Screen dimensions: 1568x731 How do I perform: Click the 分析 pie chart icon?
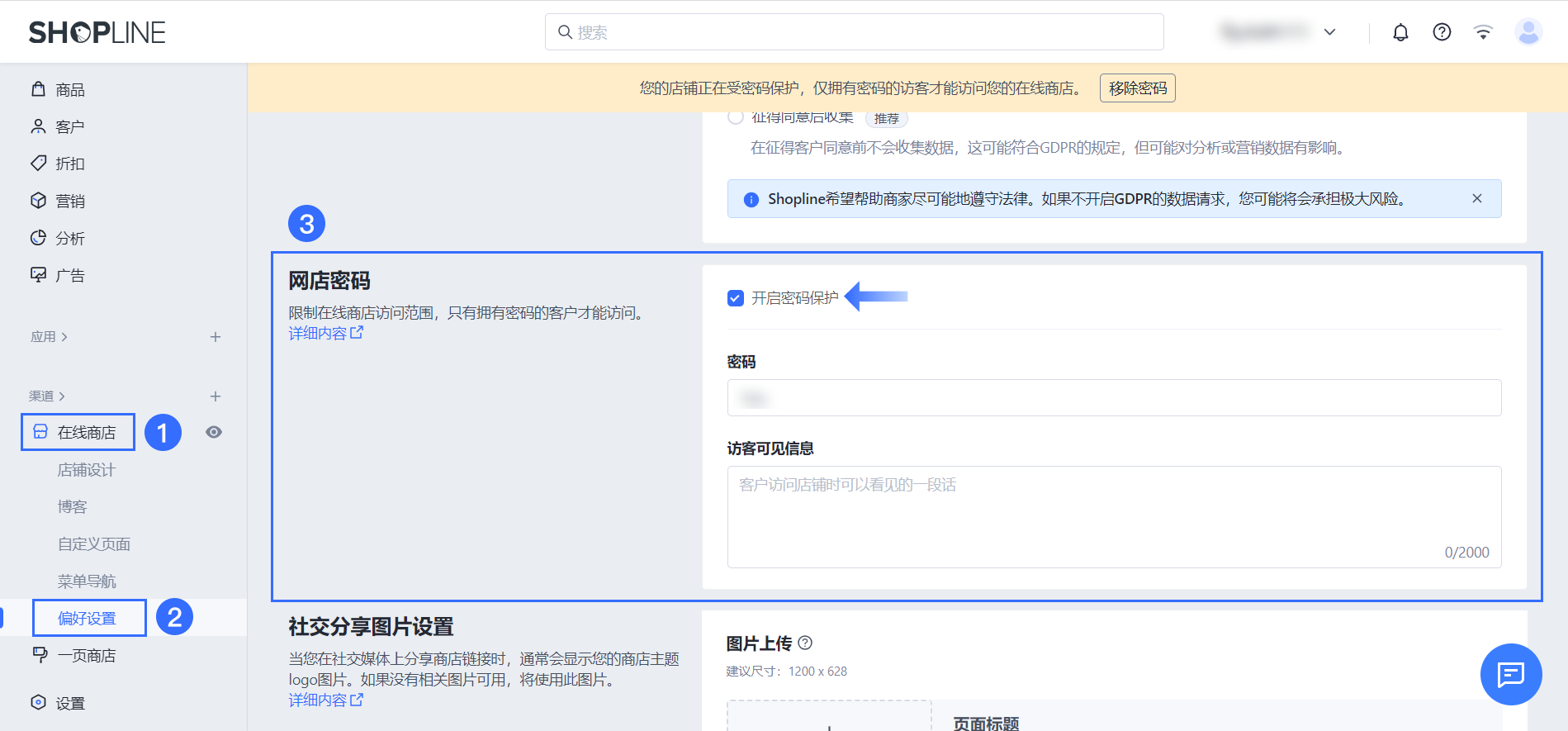[x=38, y=237]
